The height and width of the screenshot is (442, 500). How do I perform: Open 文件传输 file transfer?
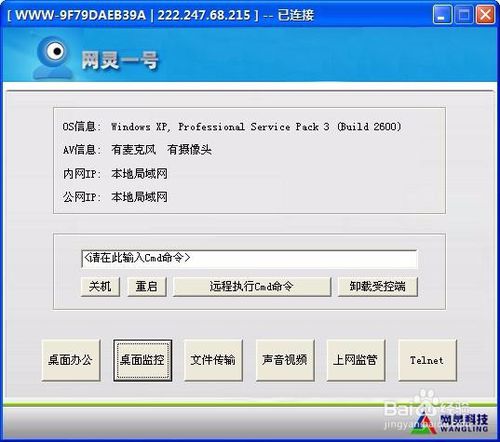(213, 360)
